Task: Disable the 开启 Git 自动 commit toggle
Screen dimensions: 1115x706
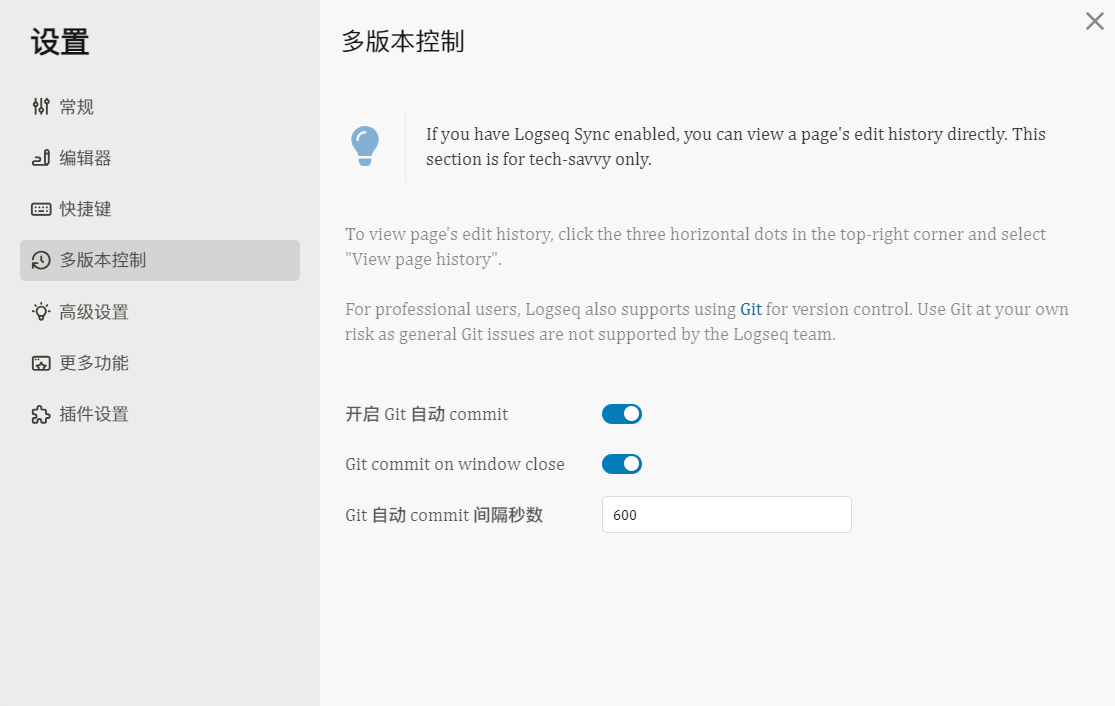Action: pyautogui.click(x=622, y=413)
